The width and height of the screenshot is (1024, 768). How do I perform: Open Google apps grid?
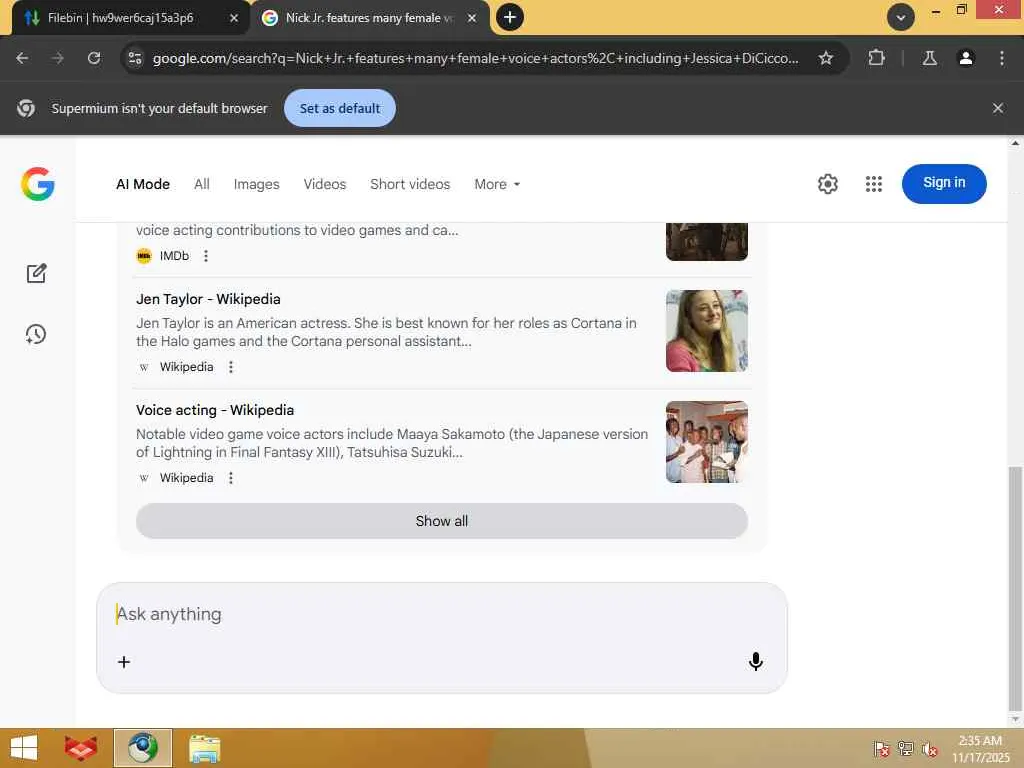click(x=874, y=184)
